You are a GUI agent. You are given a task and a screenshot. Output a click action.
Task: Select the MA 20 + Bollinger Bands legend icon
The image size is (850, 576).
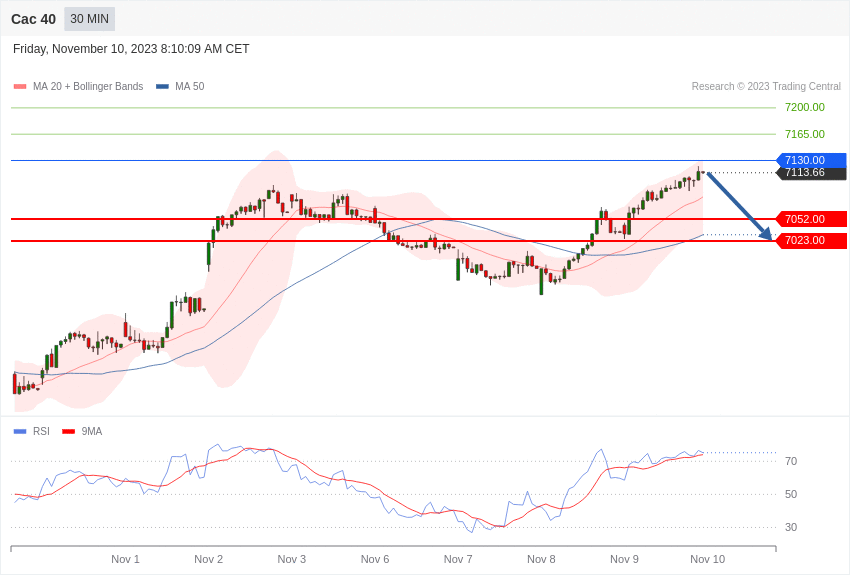18,86
